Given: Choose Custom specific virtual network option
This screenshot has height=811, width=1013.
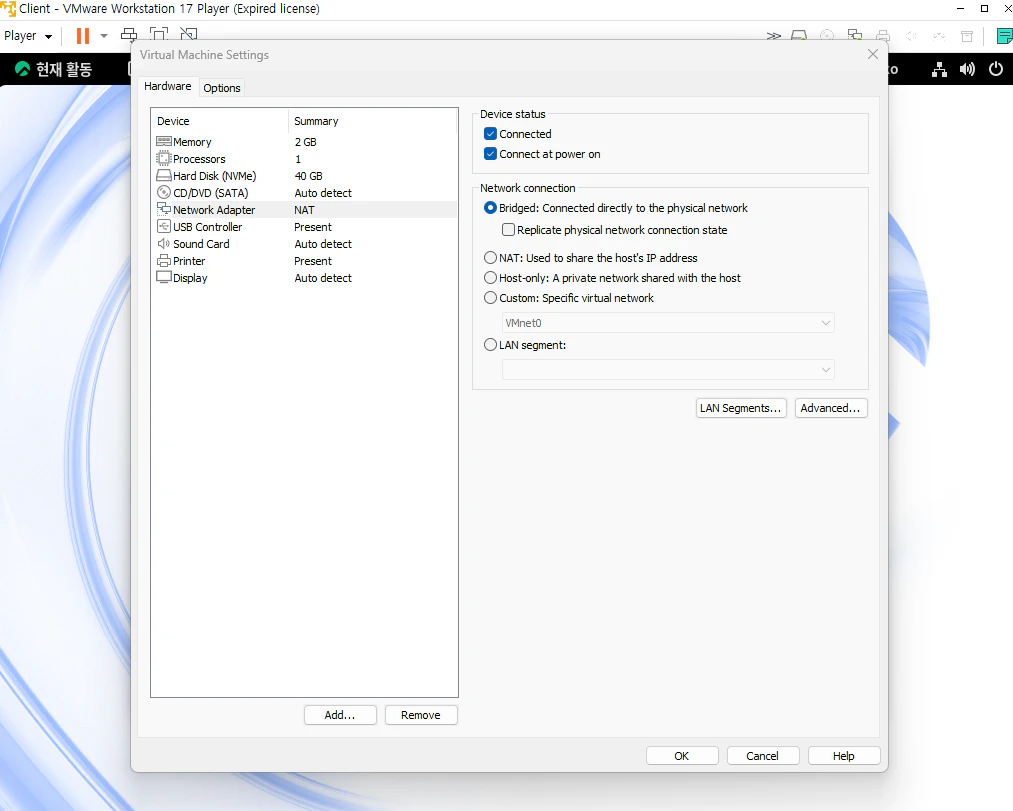Looking at the screenshot, I should pos(490,298).
